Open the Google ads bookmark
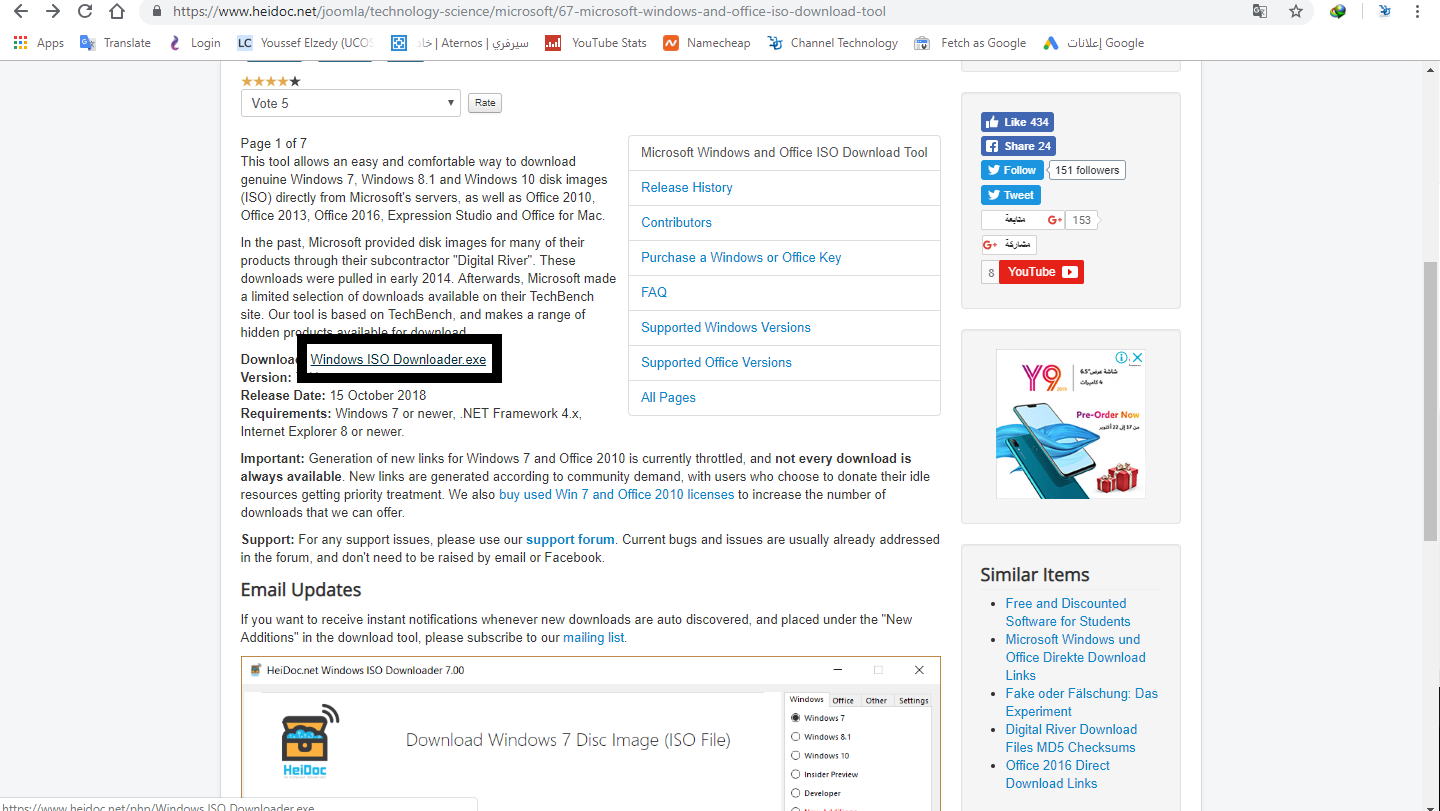 1093,43
